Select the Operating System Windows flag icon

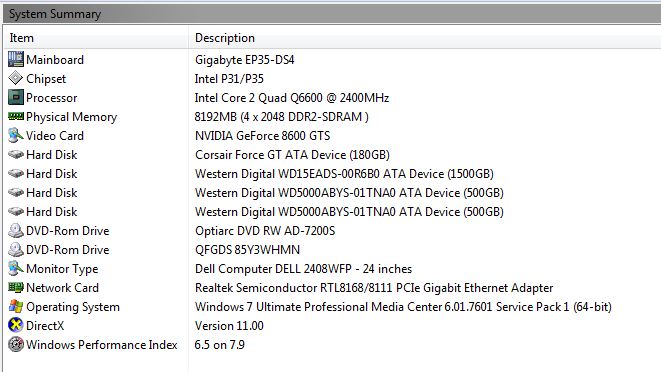pyautogui.click(x=16, y=306)
